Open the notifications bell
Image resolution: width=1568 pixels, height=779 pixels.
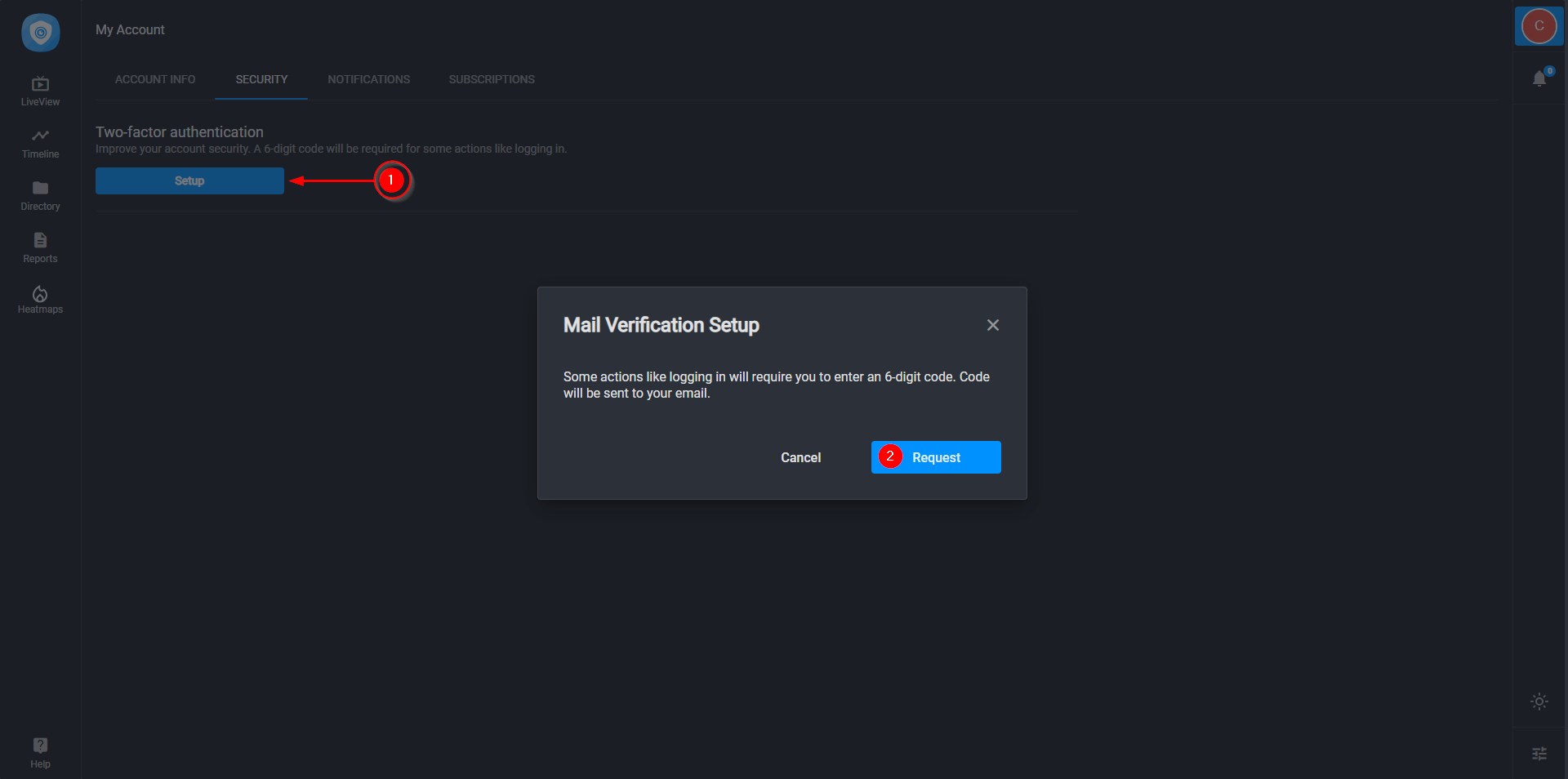pyautogui.click(x=1539, y=78)
